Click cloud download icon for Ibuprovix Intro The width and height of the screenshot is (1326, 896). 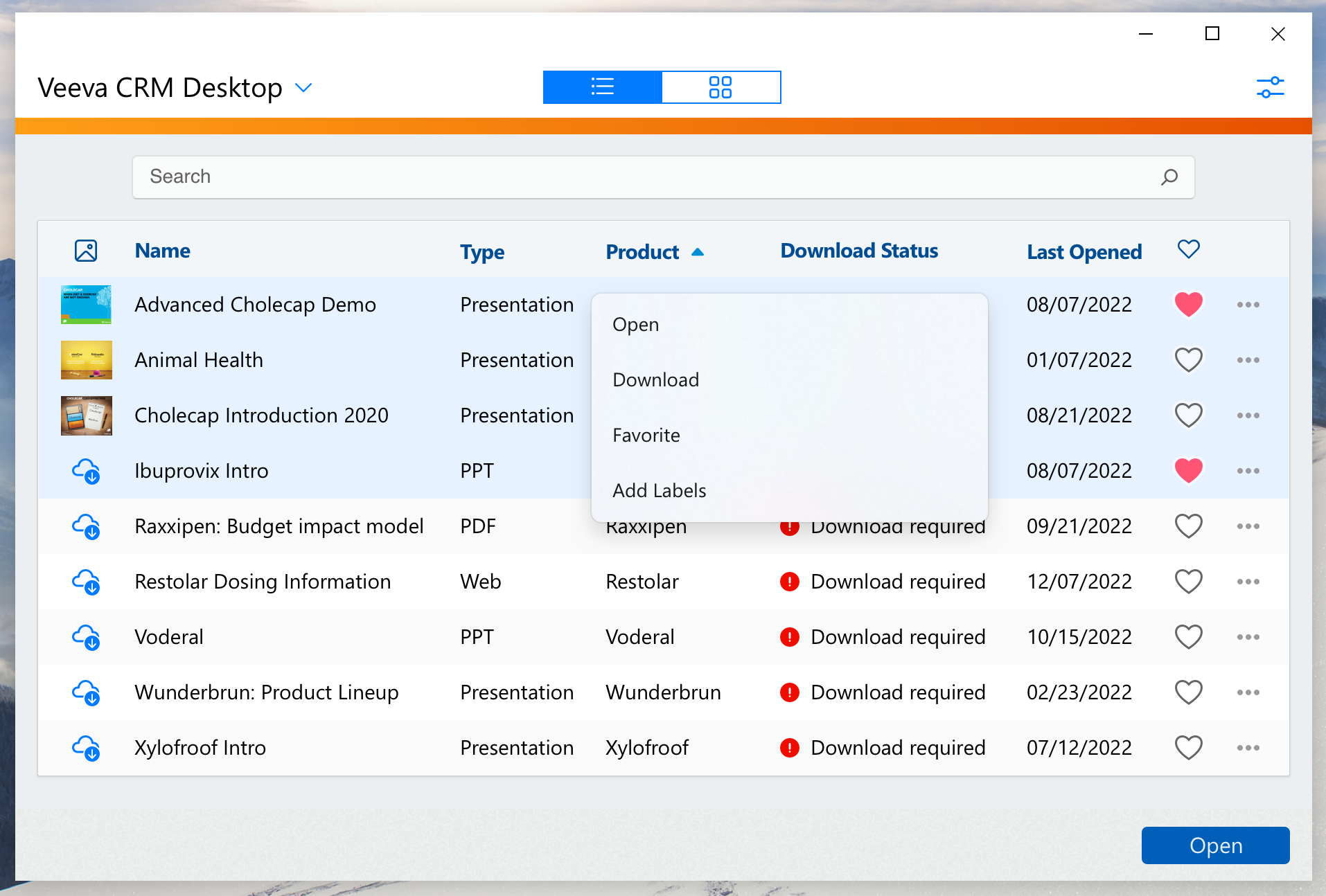click(x=87, y=471)
